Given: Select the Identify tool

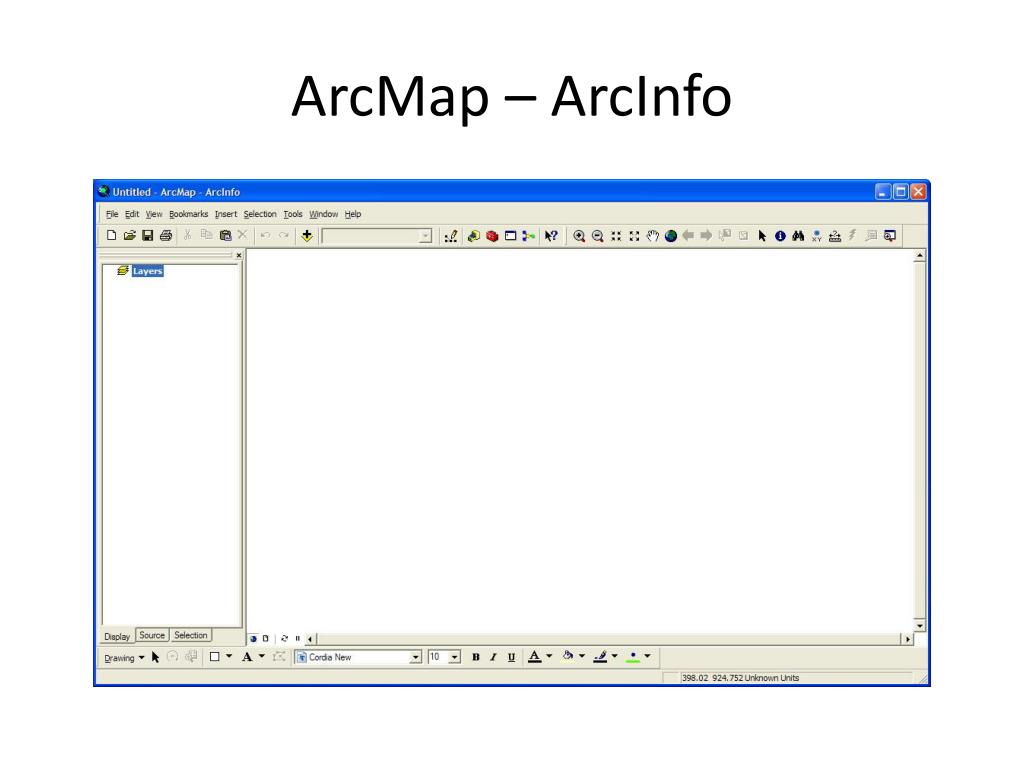Looking at the screenshot, I should pos(780,236).
